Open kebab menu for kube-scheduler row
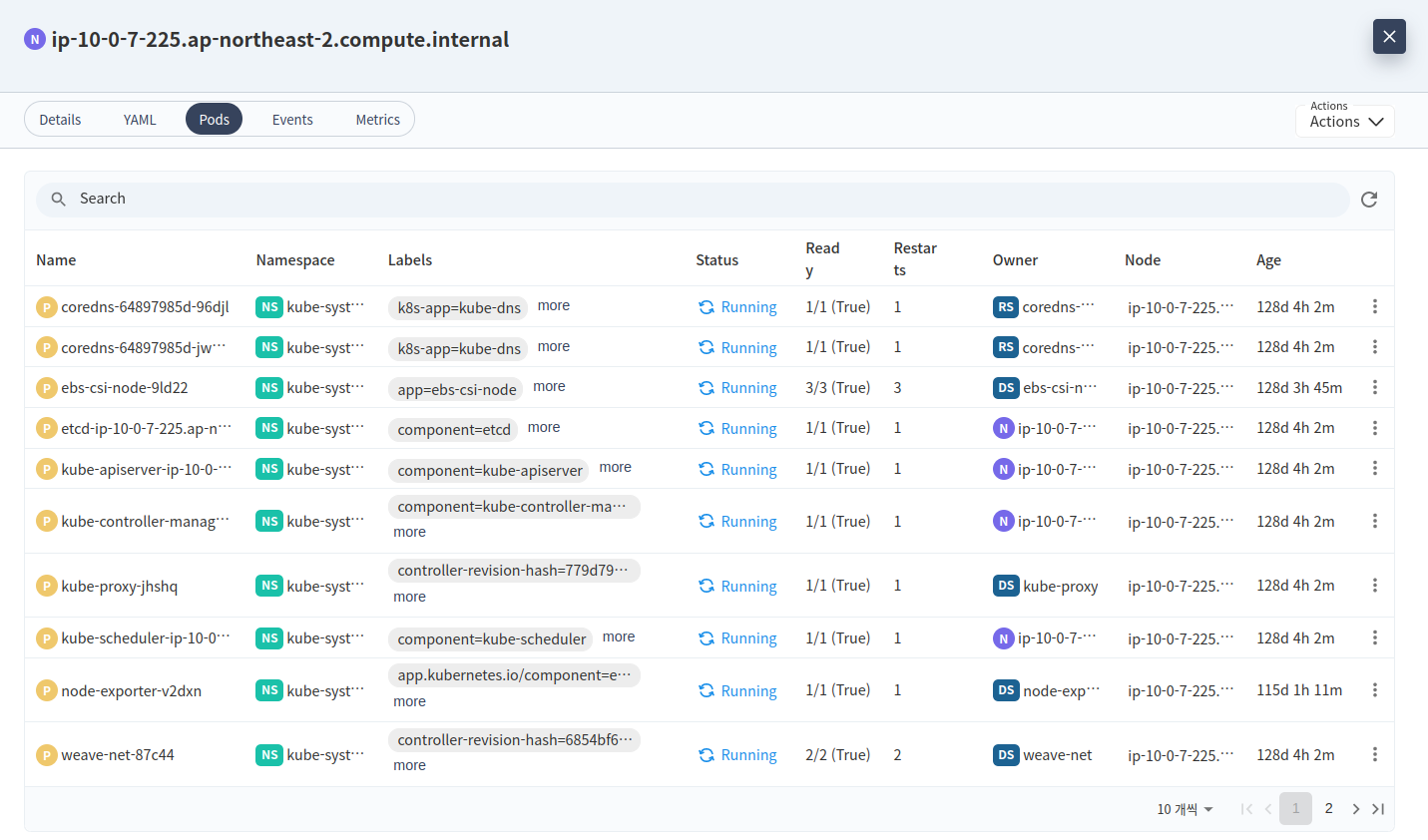The width and height of the screenshot is (1428, 840). 1375,637
